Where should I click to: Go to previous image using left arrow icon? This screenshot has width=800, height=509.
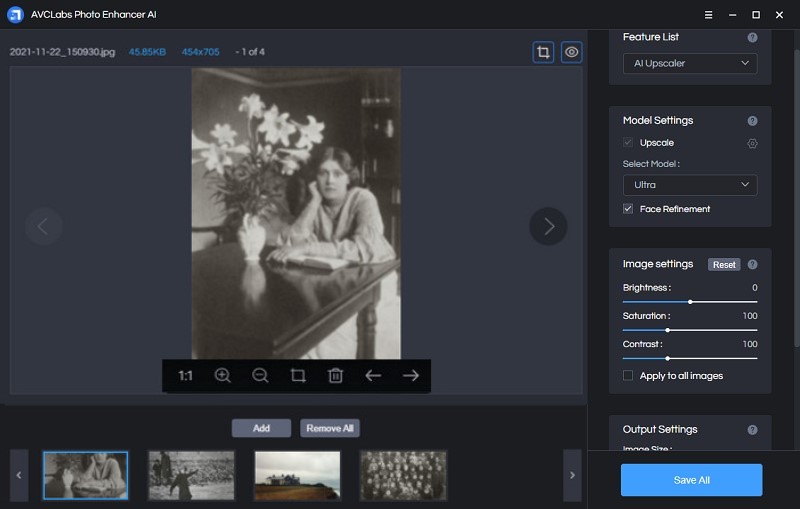(x=373, y=376)
